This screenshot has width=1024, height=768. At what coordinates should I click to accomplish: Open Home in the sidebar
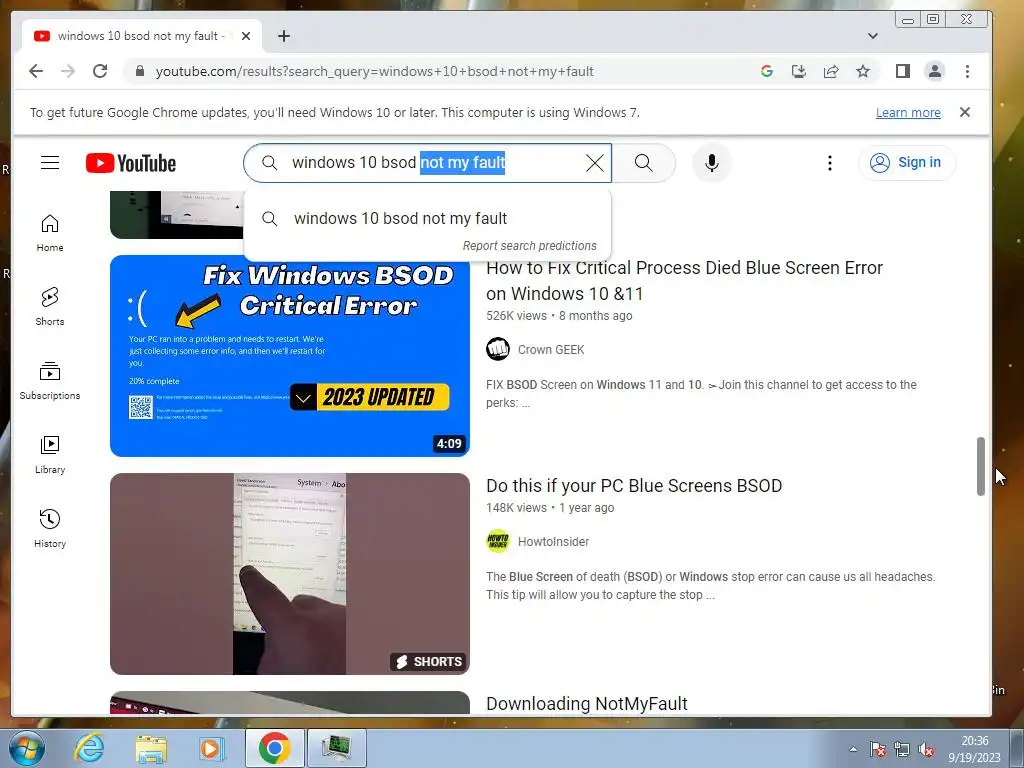50,232
